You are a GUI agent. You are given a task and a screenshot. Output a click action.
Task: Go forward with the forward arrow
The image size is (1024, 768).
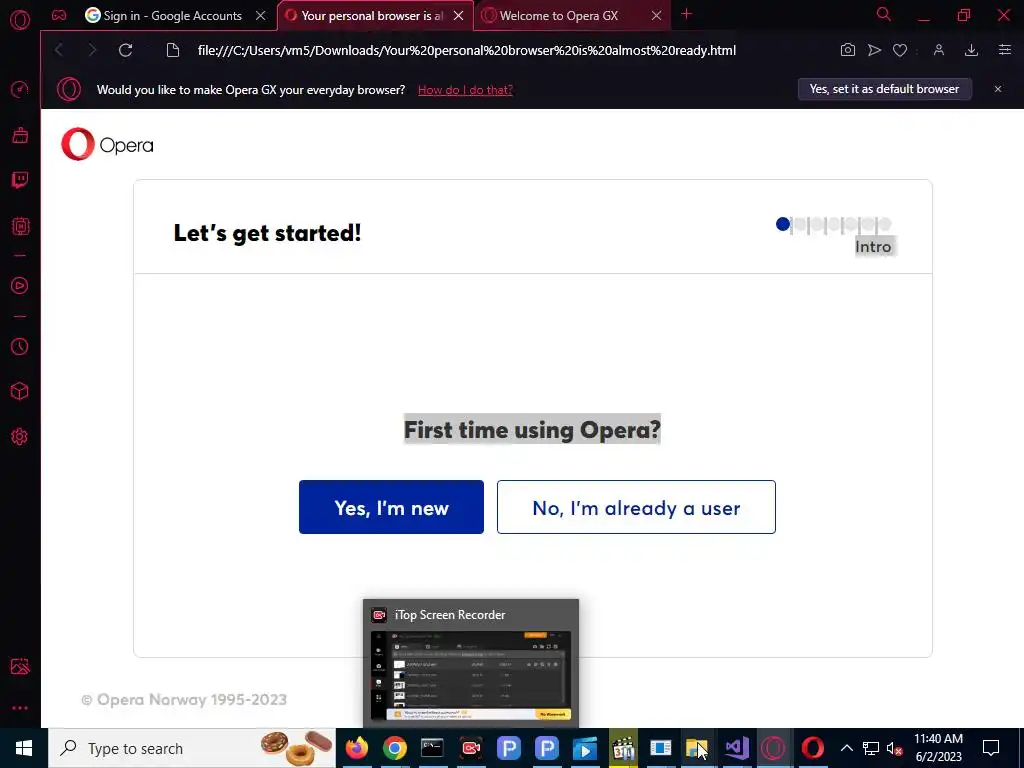[x=92, y=50]
